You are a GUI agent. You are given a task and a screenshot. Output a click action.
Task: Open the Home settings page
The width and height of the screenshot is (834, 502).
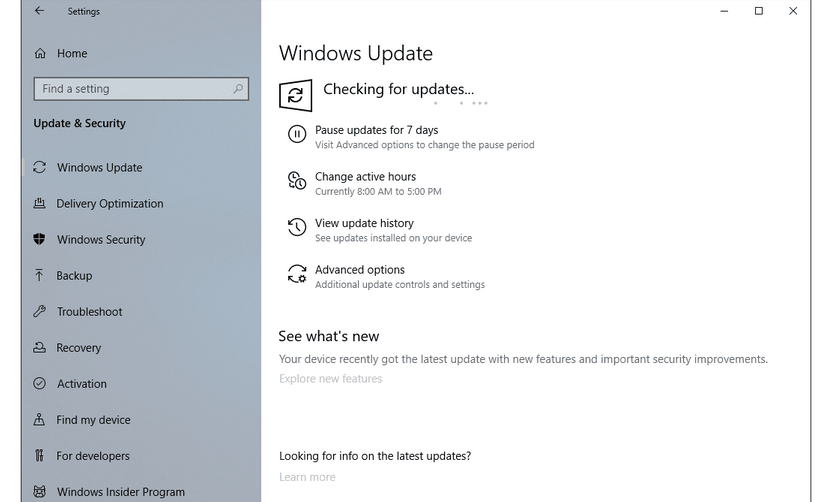point(72,53)
